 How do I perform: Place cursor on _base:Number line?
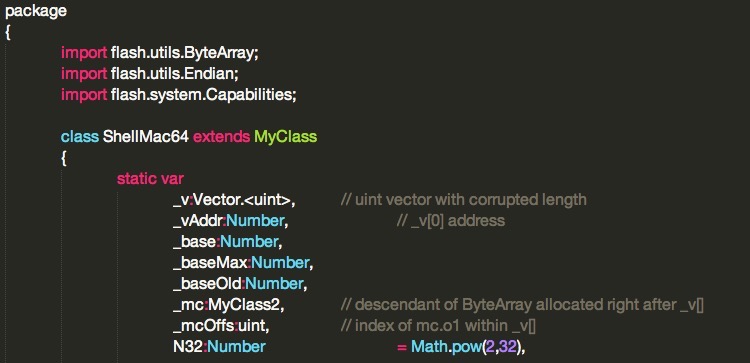[x=228, y=242]
